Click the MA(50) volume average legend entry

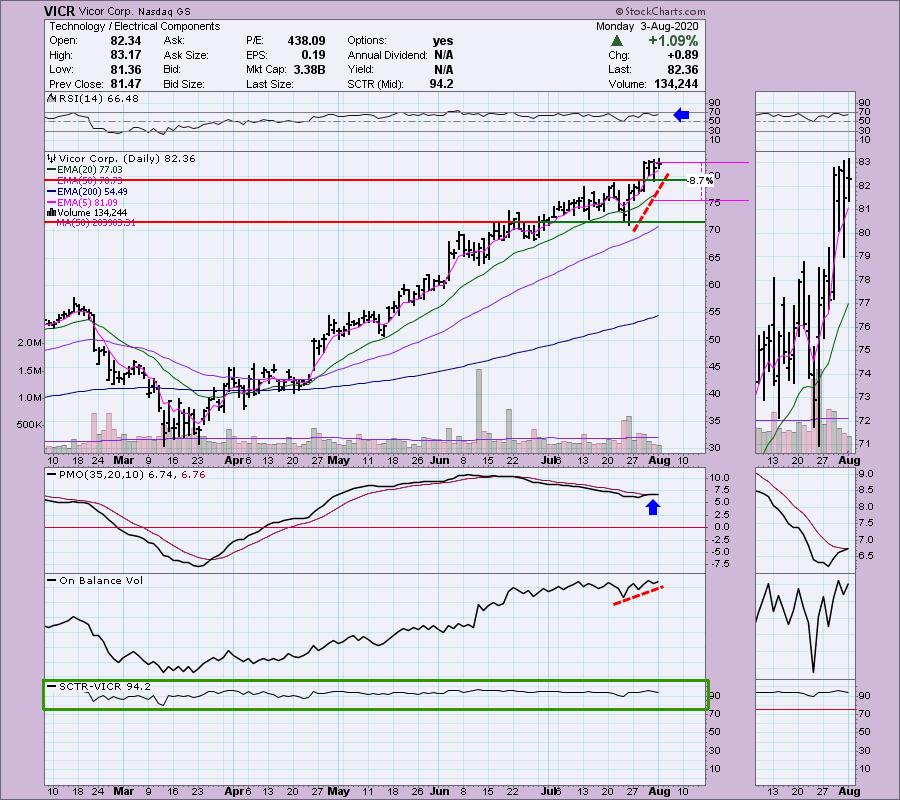pyautogui.click(x=96, y=223)
